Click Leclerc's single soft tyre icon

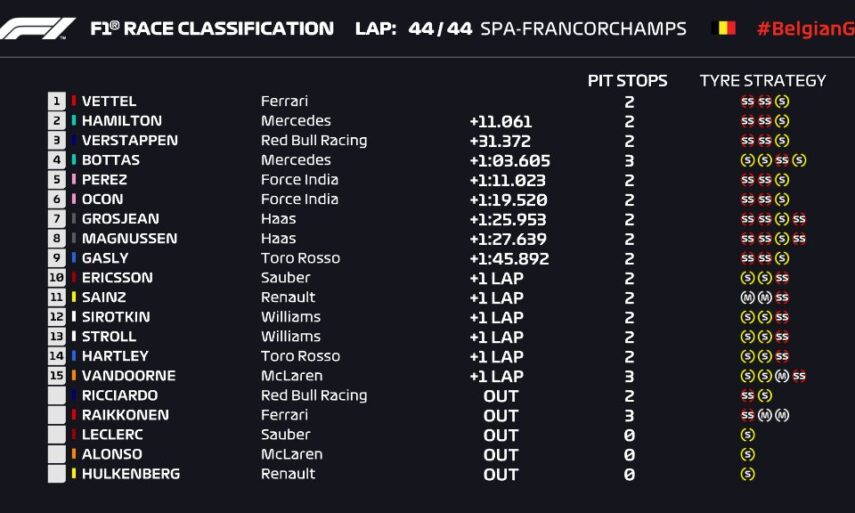(748, 435)
